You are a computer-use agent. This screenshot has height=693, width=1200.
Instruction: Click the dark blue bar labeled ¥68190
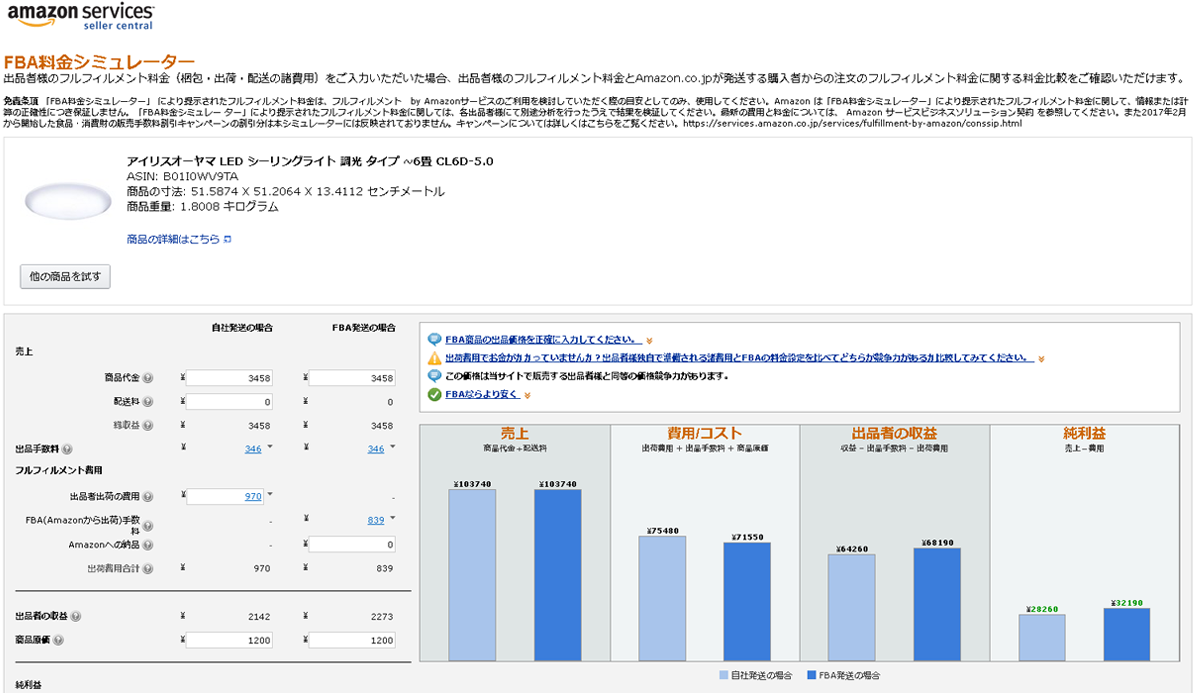point(936,604)
